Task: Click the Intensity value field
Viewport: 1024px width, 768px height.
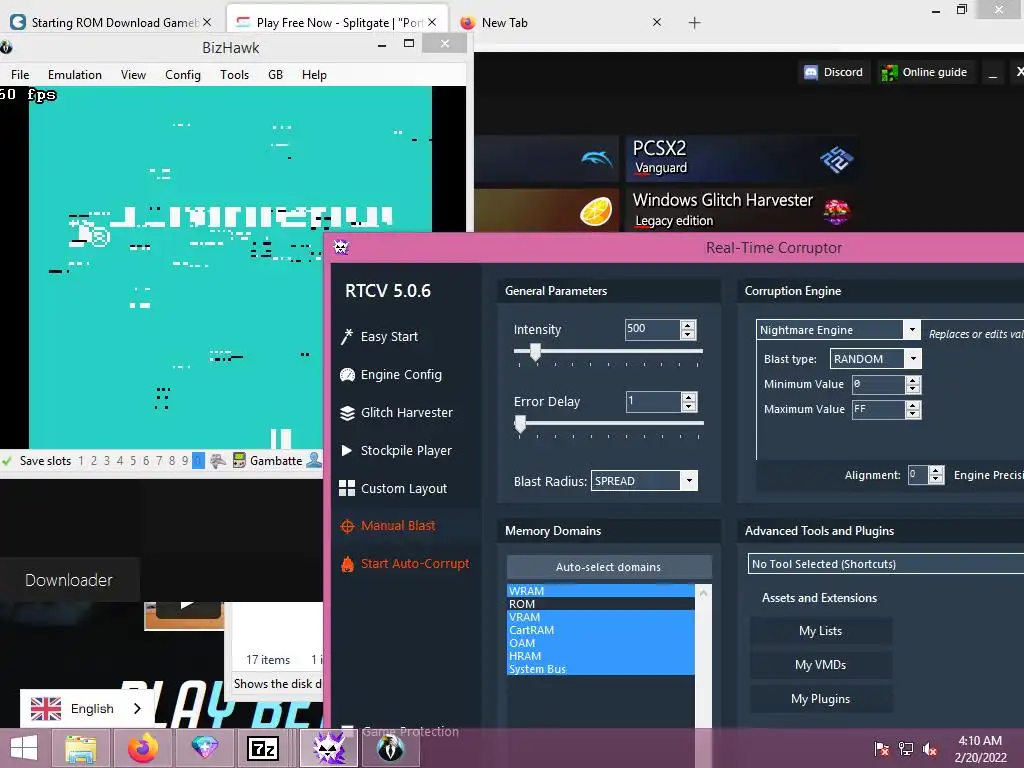Action: (652, 329)
